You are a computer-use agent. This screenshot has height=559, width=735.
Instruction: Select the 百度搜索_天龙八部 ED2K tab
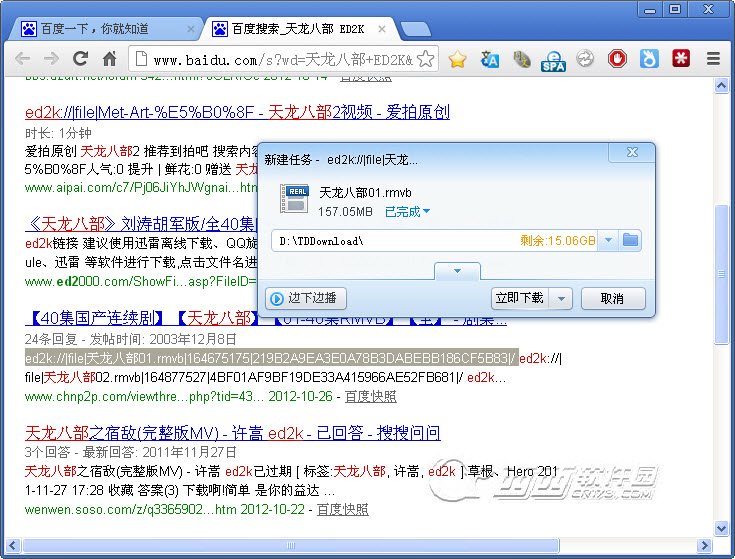click(298, 29)
